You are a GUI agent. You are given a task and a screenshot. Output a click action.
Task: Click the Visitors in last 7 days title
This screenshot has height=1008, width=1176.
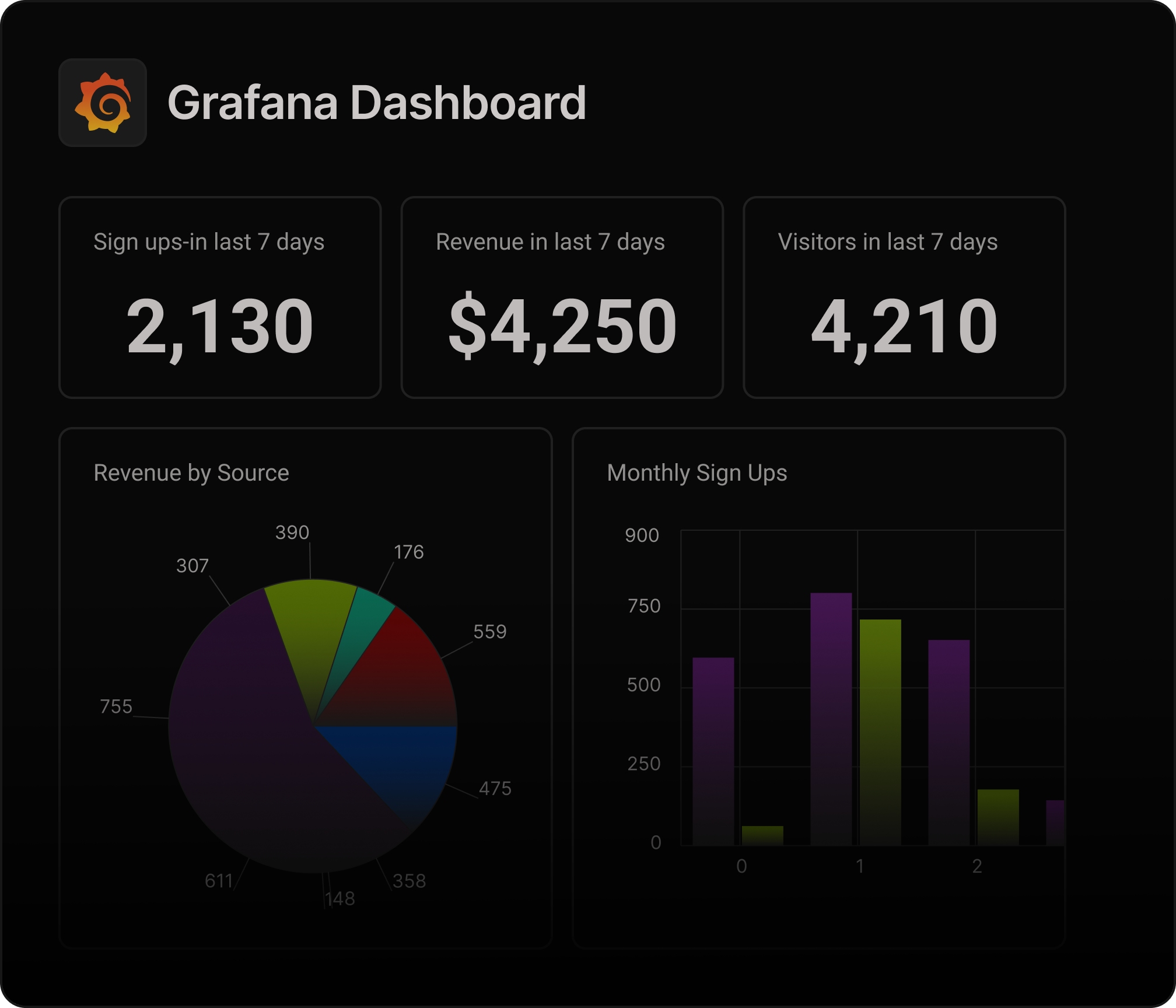pyautogui.click(x=887, y=242)
